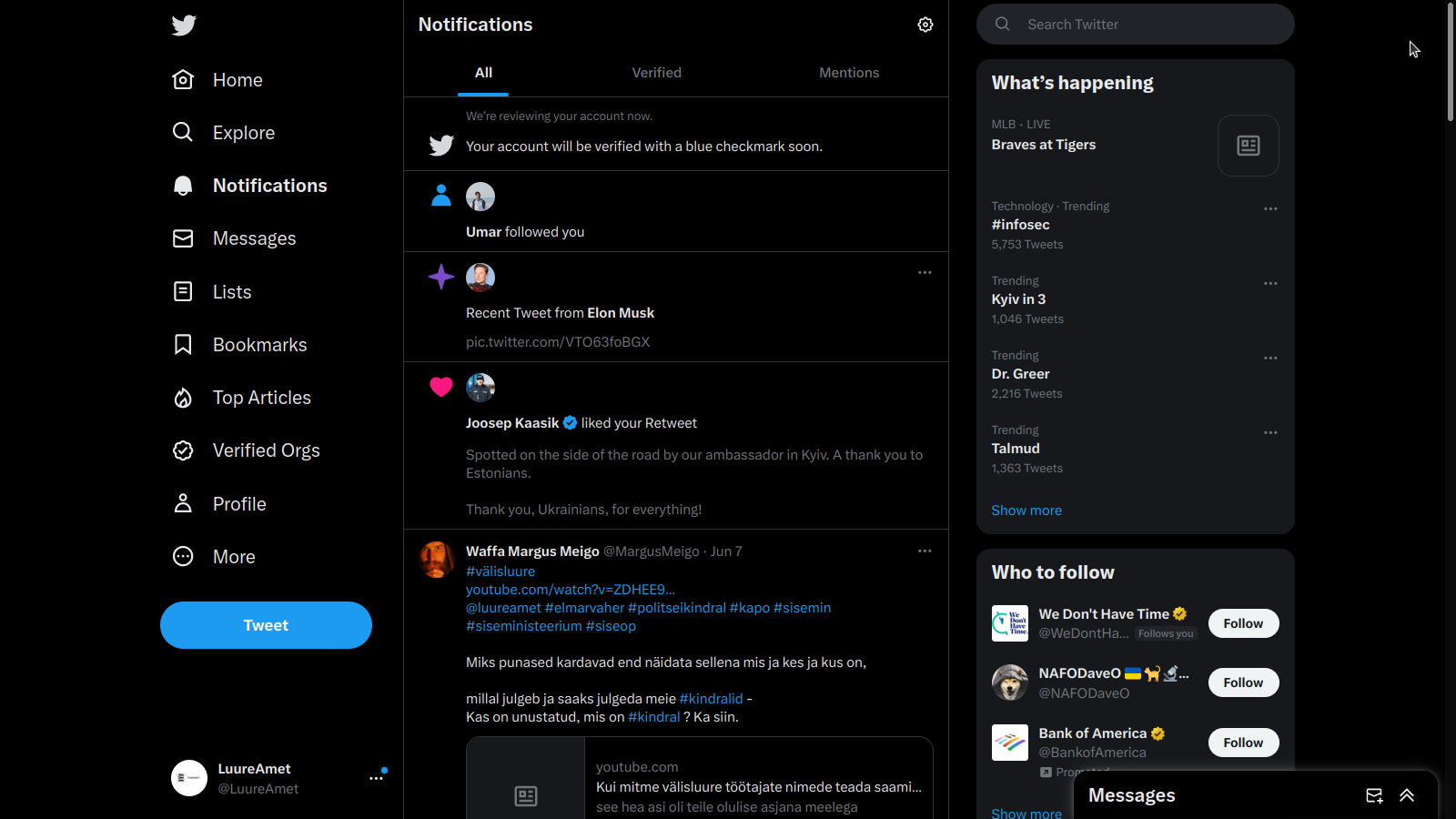Open the Messages envelope icon in sidebar
This screenshot has width=1456, height=819.
pos(183,238)
